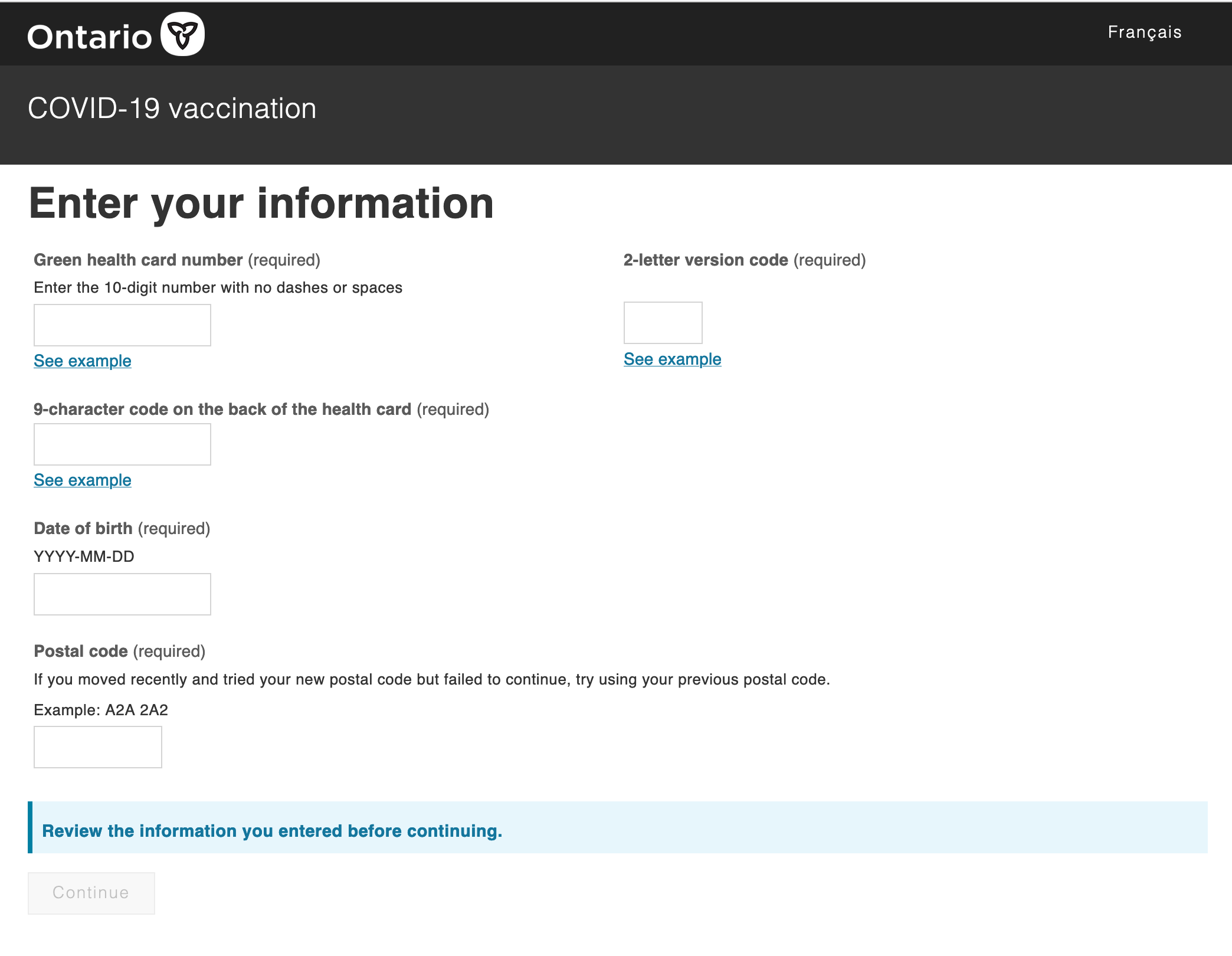The height and width of the screenshot is (956, 1232).
Task: Focus the 9-character back-of-card code field
Action: coord(122,444)
